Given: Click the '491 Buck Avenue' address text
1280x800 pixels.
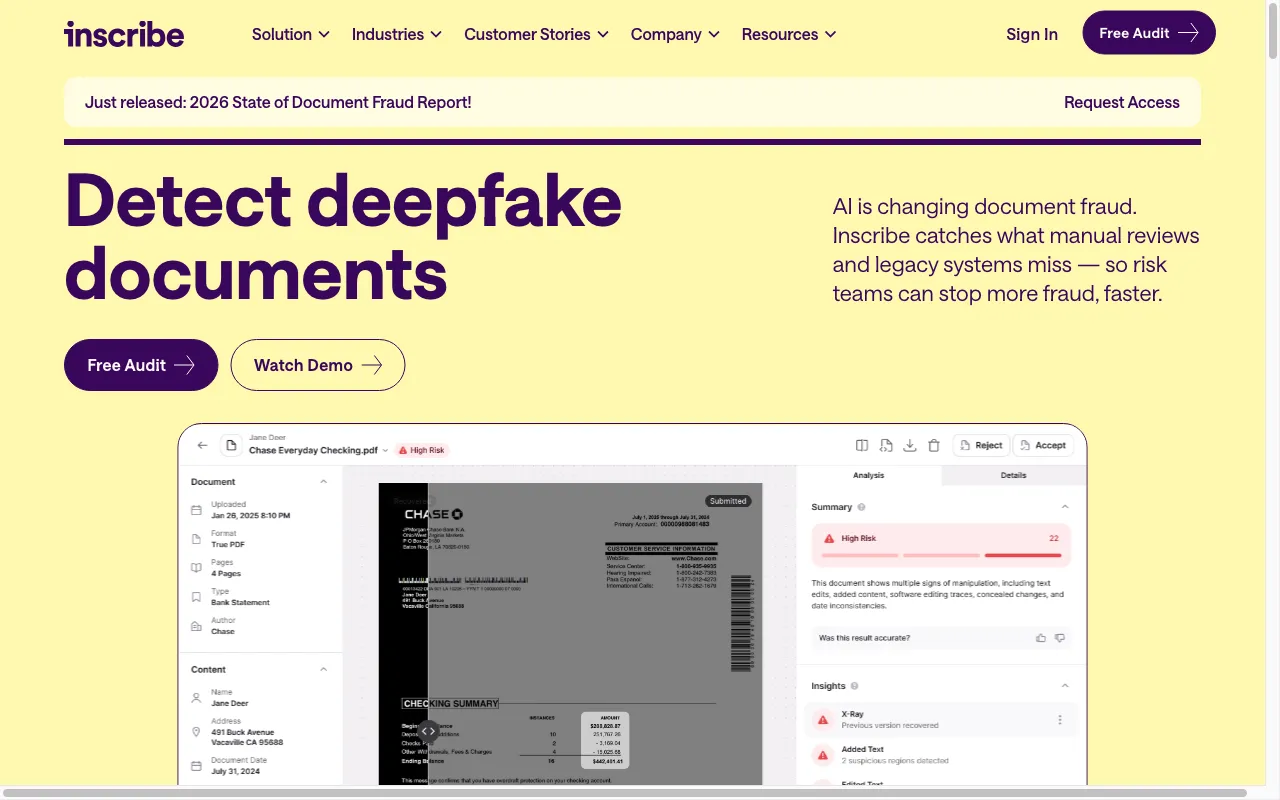Looking at the screenshot, I should [x=242, y=732].
